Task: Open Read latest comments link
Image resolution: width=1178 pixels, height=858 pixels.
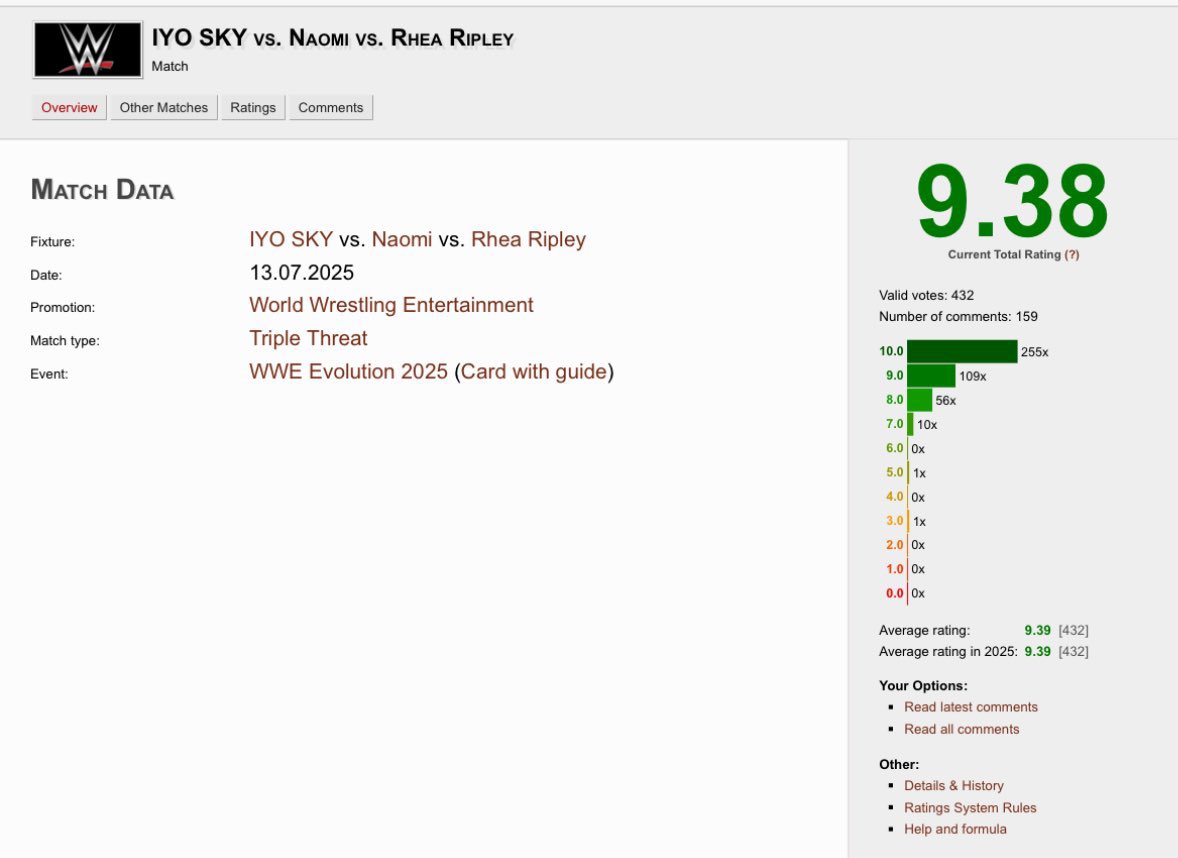Action: (x=971, y=707)
